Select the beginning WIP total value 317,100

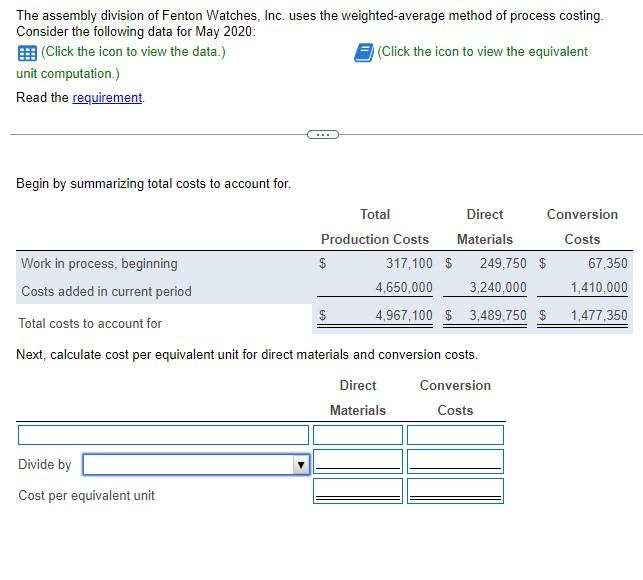point(409,263)
